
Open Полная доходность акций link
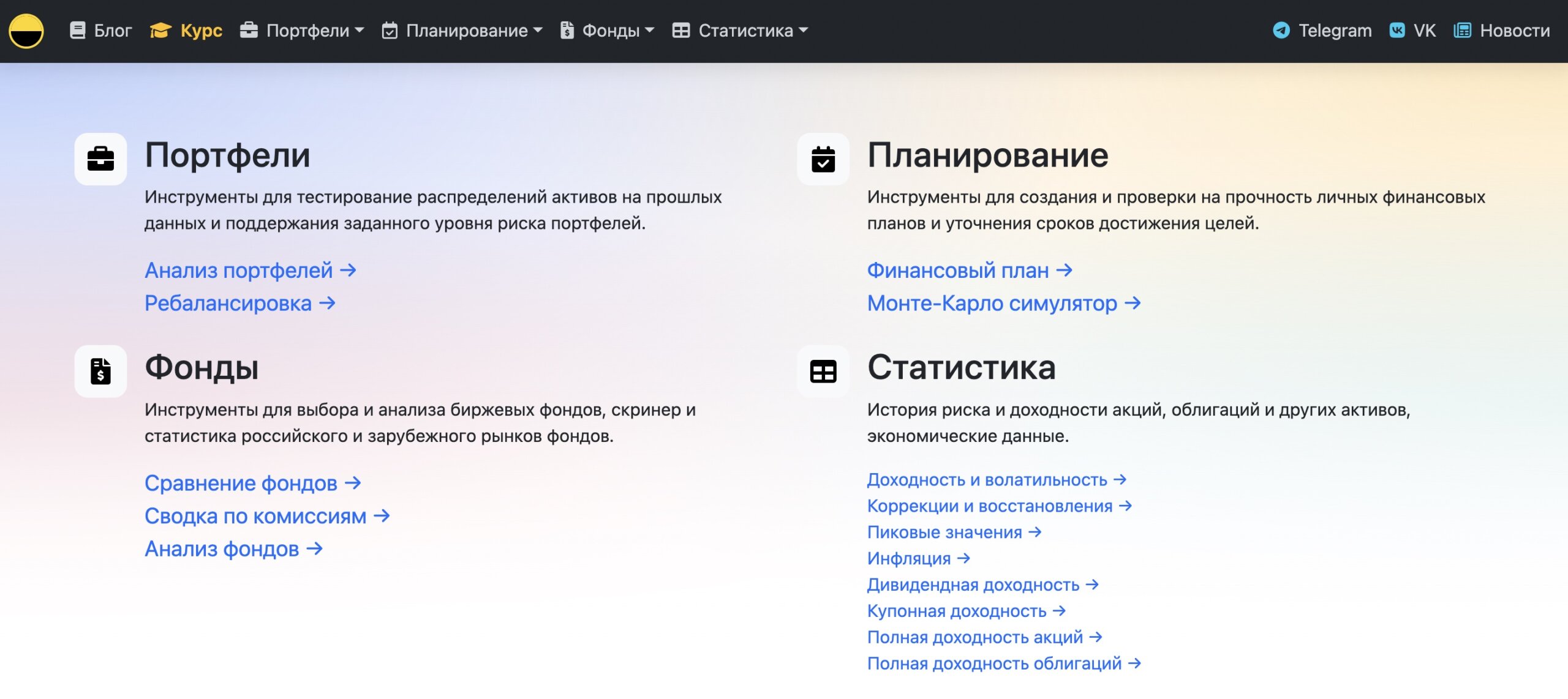[985, 638]
